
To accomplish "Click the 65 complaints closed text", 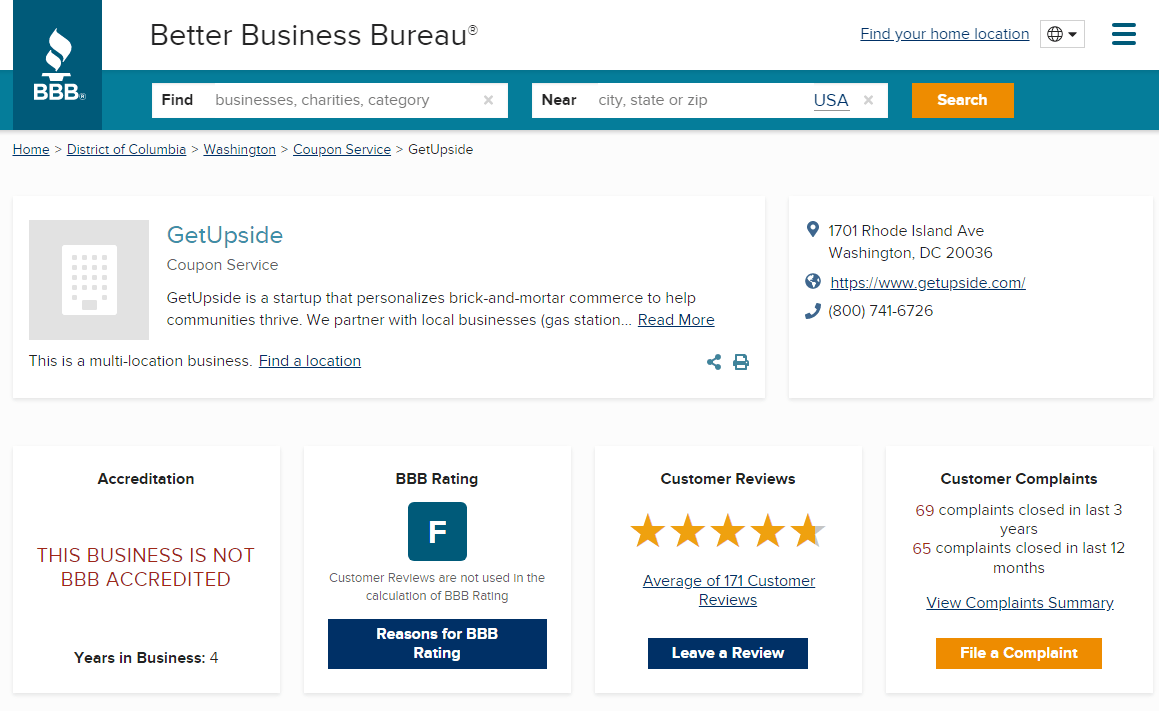I will [1019, 558].
